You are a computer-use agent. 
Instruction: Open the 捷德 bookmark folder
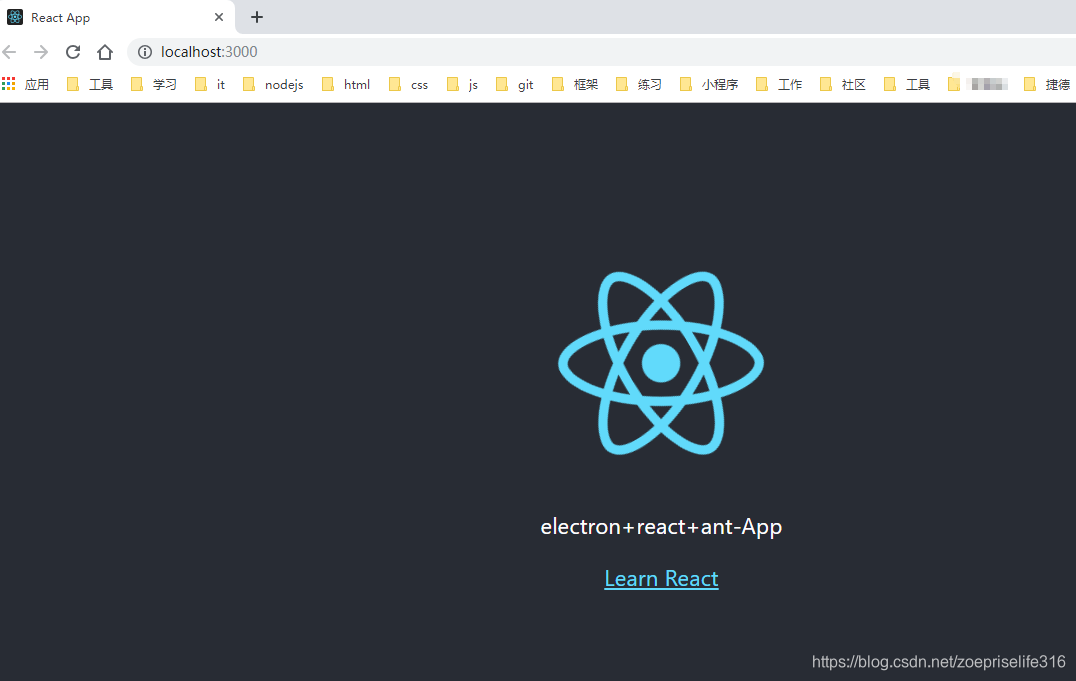(1047, 84)
